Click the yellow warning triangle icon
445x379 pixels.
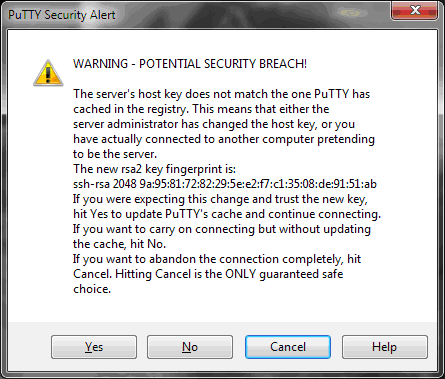pyautogui.click(x=48, y=73)
